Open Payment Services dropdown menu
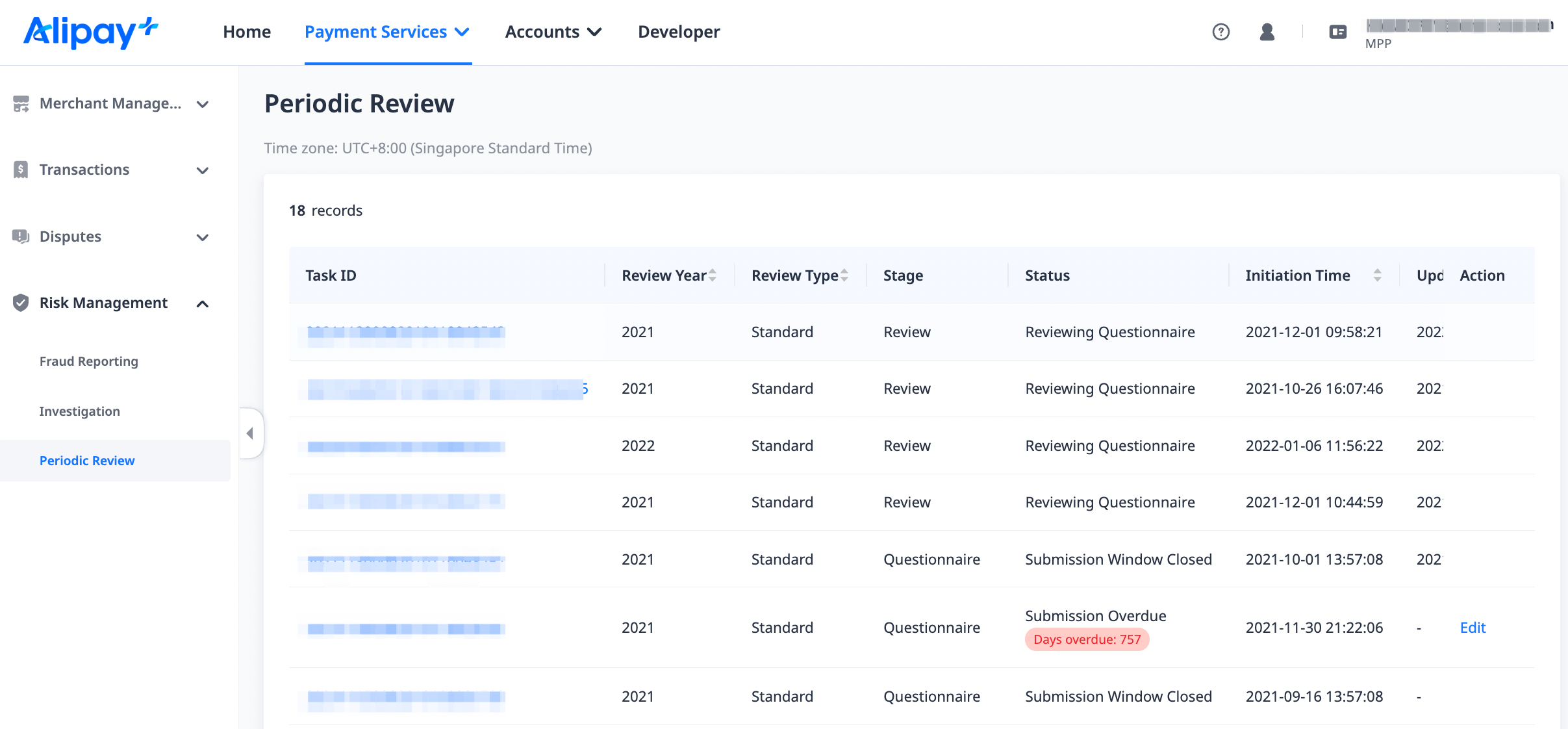1568x729 pixels. pyautogui.click(x=387, y=32)
